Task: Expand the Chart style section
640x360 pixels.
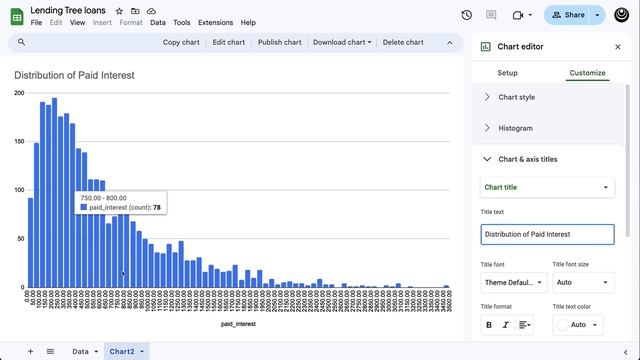Action: (547, 97)
